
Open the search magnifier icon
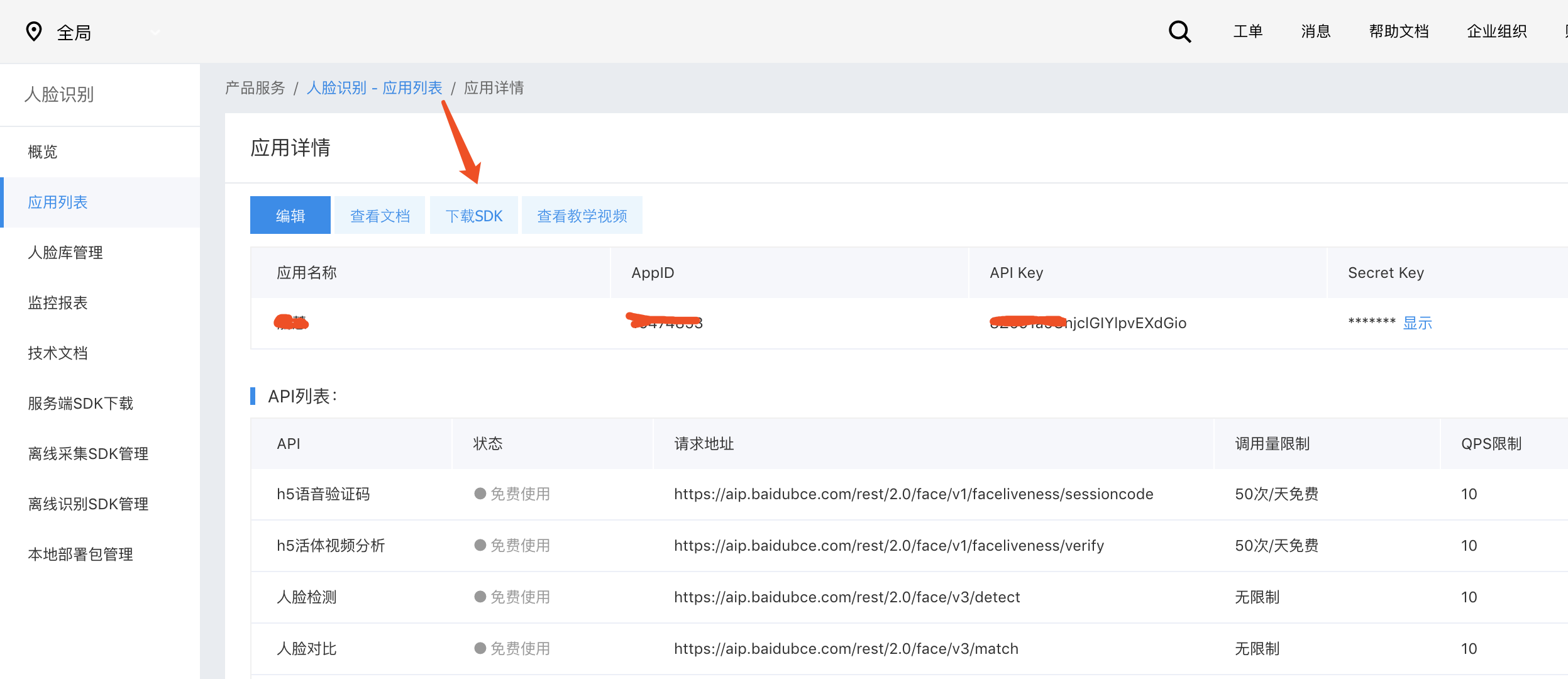point(1179,31)
